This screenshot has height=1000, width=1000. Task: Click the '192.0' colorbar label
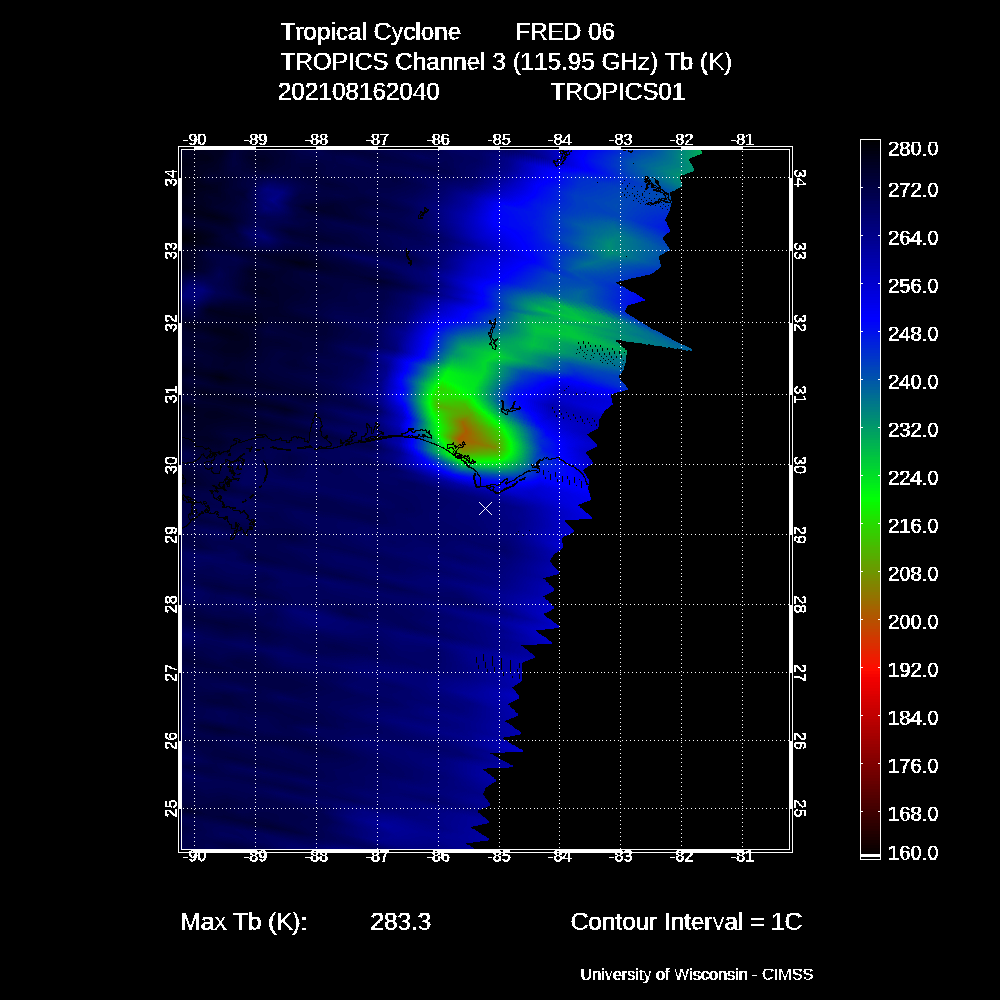[913, 670]
